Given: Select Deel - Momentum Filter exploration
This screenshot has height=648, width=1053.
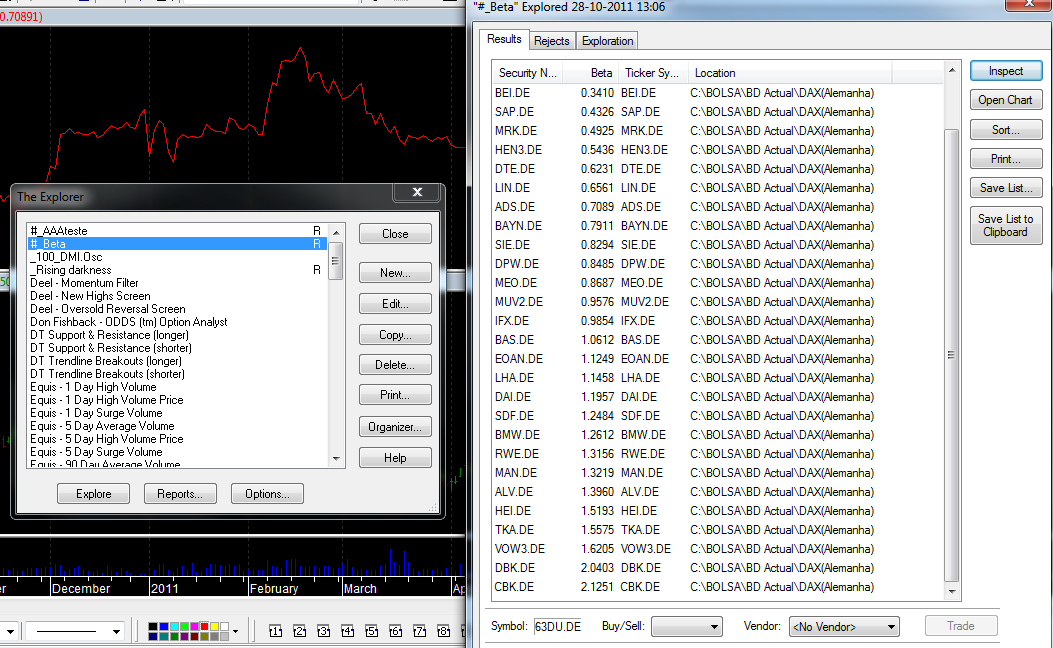Looking at the screenshot, I should click(177, 283).
